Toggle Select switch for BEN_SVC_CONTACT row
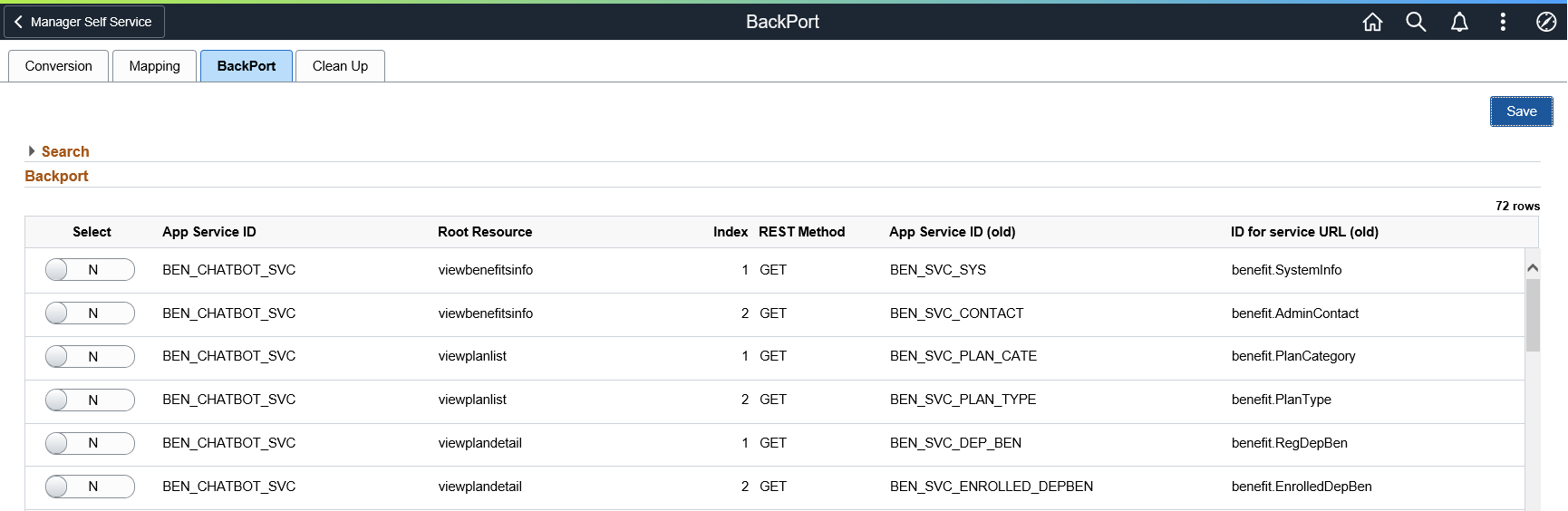Viewport: 1568px width, 511px height. pyautogui.click(x=90, y=313)
